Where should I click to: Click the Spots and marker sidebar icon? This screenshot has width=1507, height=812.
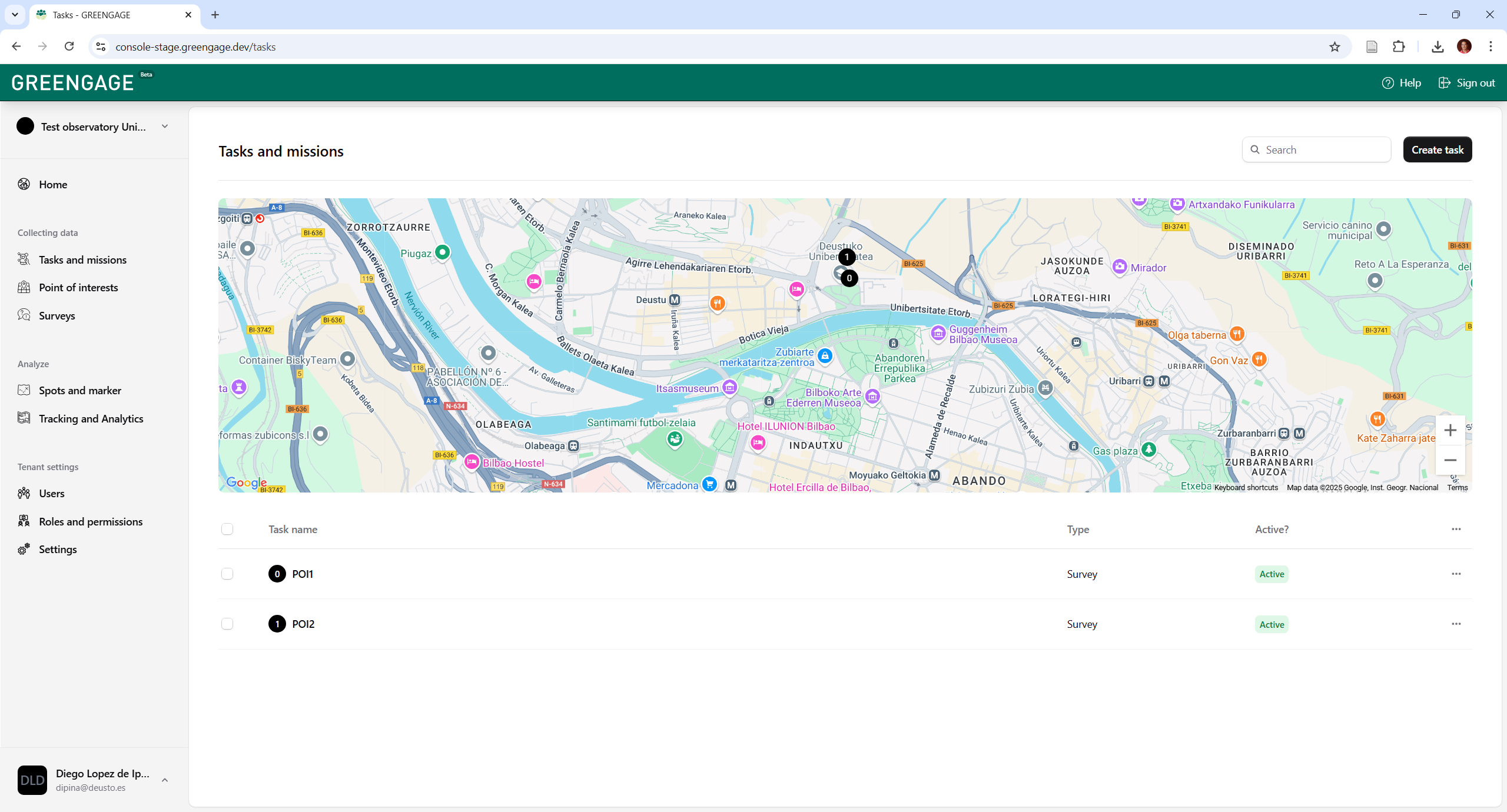24,390
